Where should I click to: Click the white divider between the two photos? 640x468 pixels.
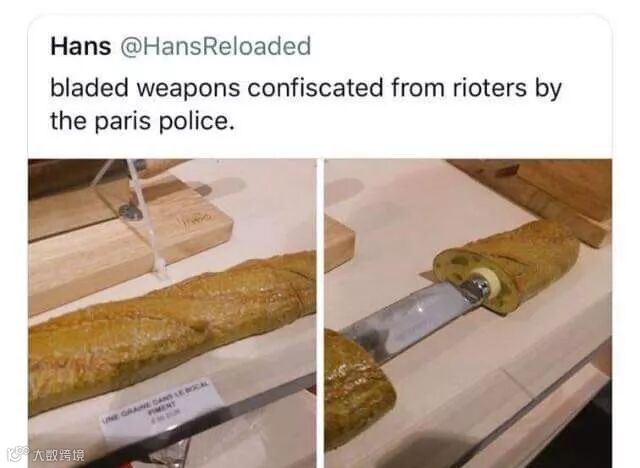(x=320, y=313)
